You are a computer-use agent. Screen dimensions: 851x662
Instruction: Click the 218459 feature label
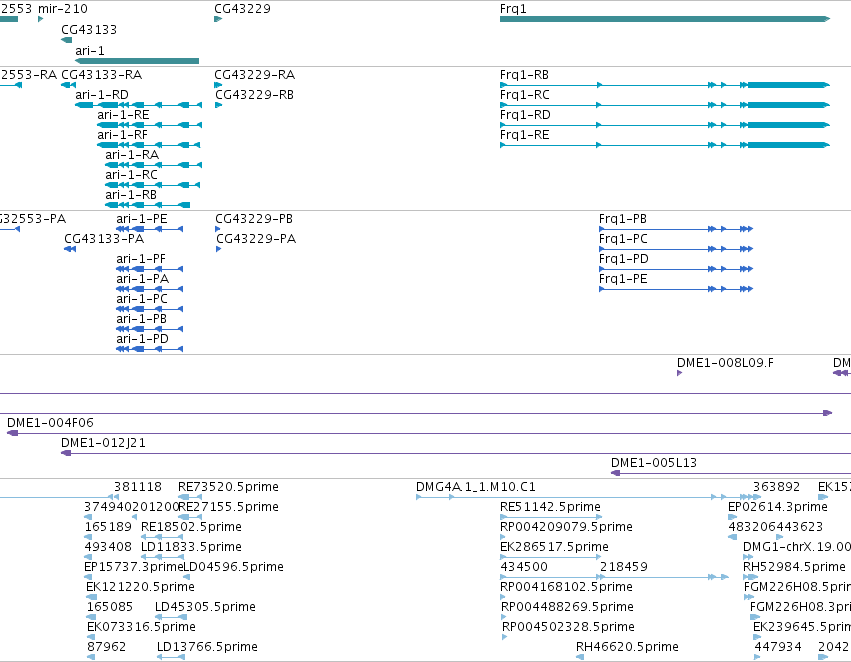[624, 568]
